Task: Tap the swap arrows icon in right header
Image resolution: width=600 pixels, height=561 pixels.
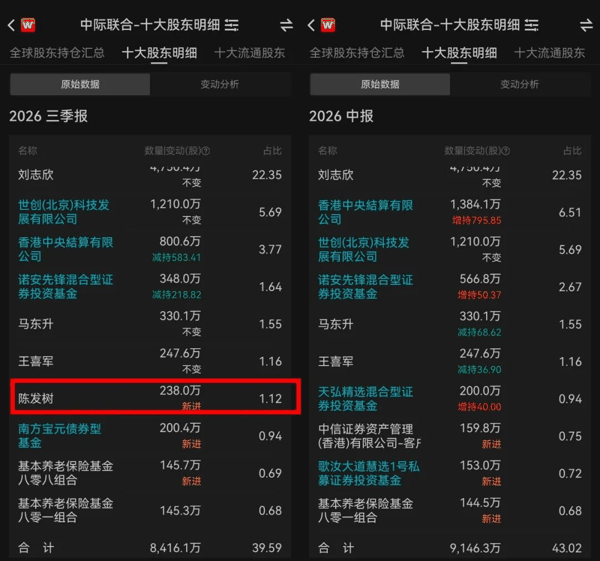Action: click(586, 25)
